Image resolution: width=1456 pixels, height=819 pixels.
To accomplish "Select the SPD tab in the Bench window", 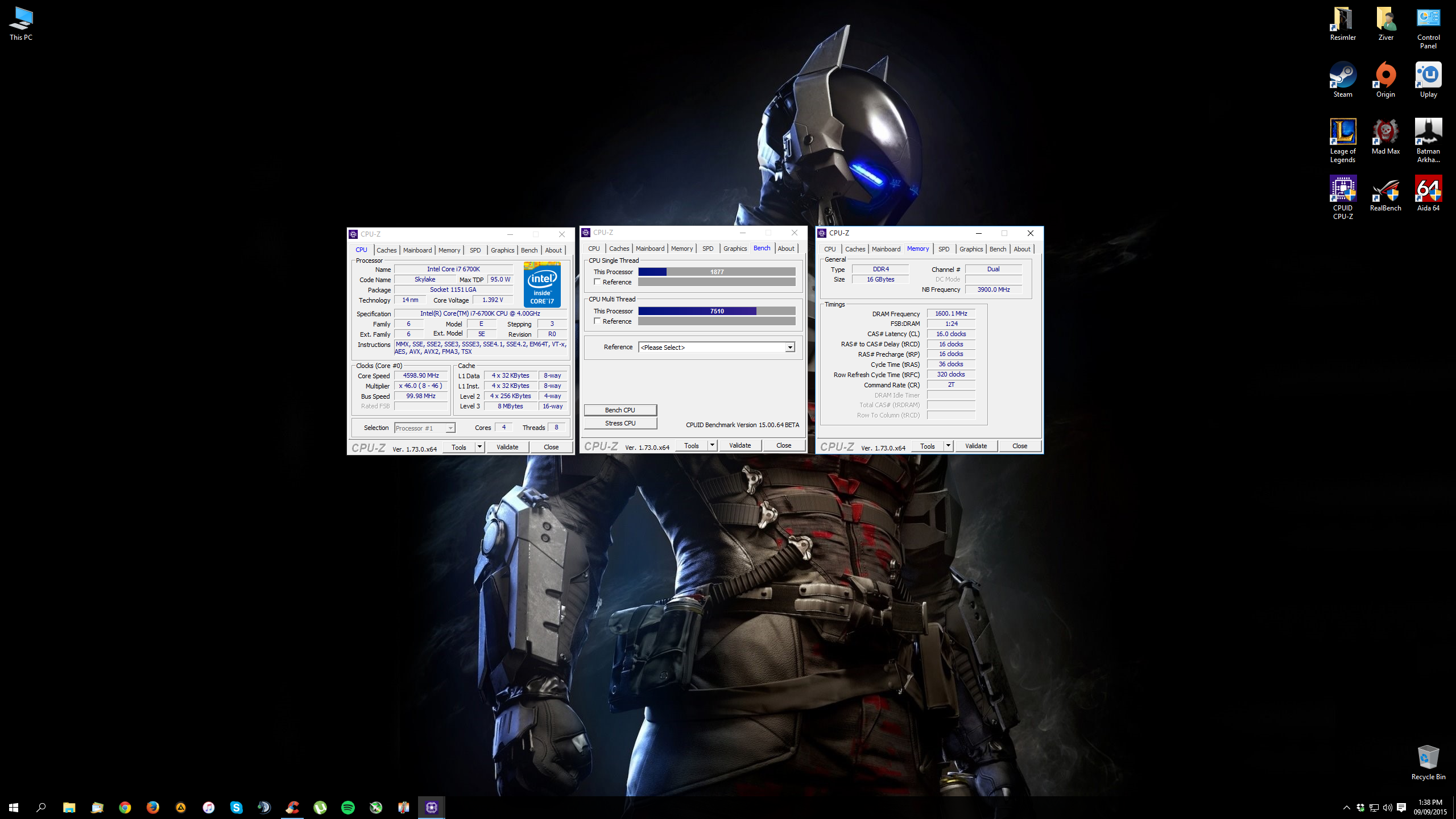I will [708, 249].
